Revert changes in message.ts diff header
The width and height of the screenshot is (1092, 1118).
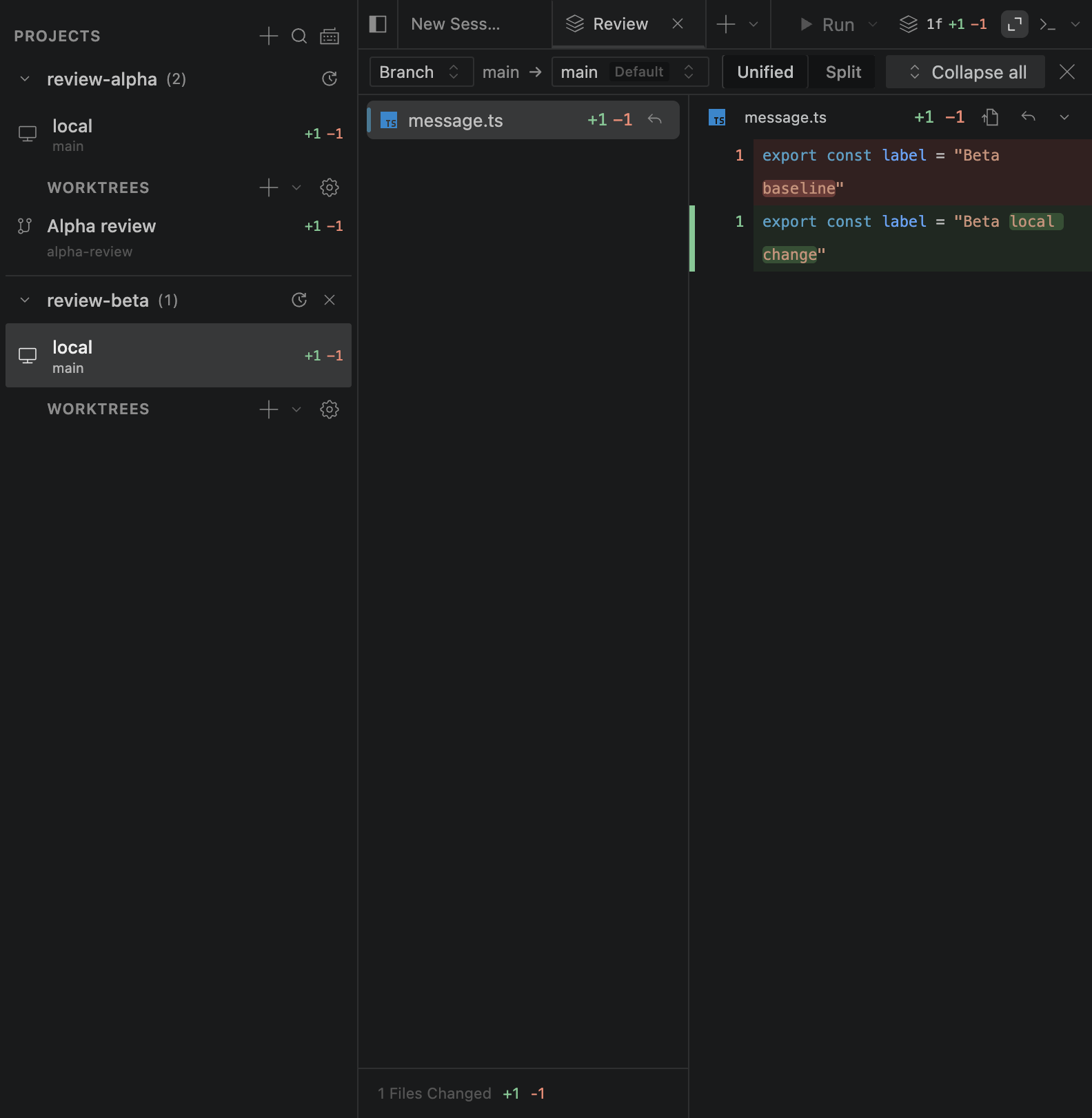click(1029, 117)
